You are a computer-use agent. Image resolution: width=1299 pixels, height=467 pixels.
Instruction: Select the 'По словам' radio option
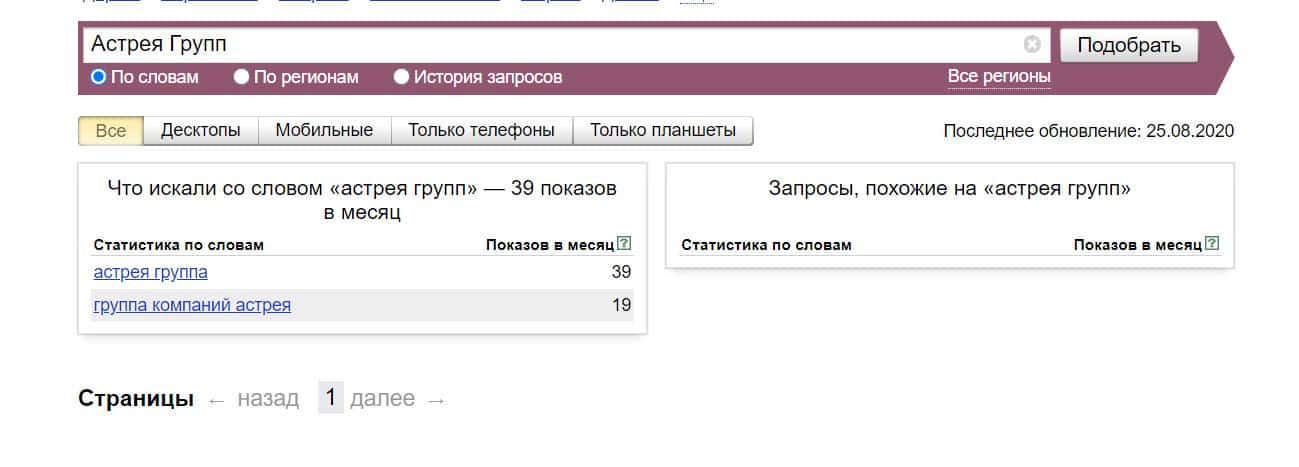pyautogui.click(x=98, y=77)
